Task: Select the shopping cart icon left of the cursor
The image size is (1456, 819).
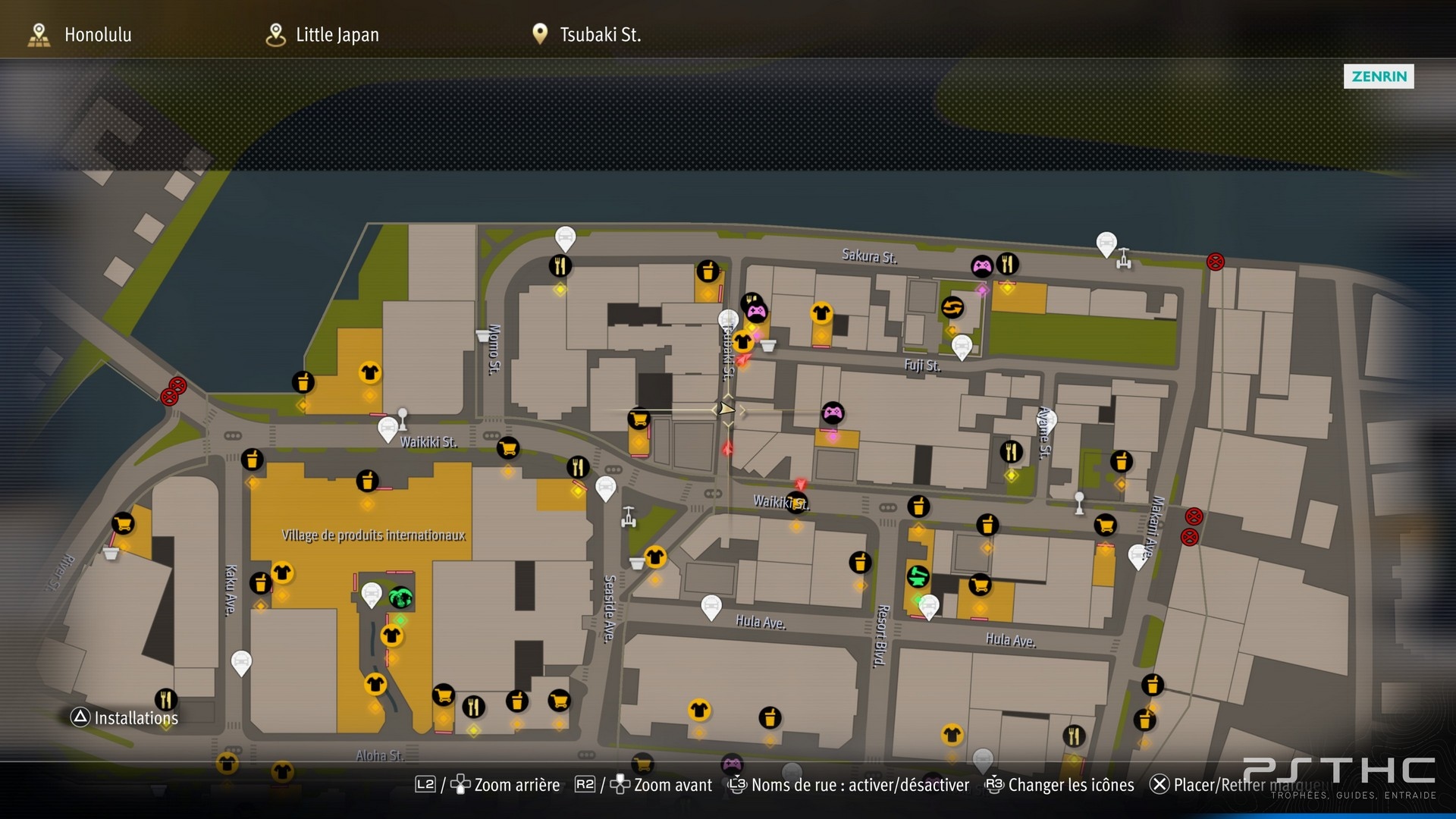Action: coord(639,419)
